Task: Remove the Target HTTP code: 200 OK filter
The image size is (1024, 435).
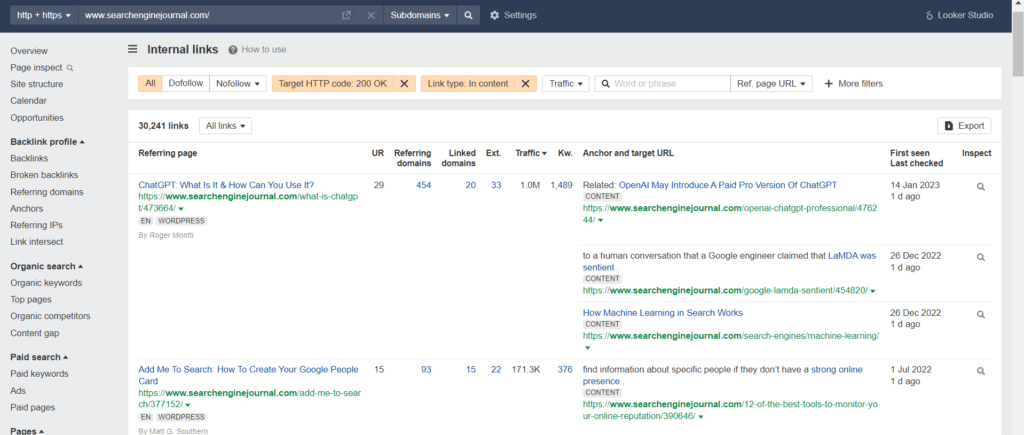Action: (x=404, y=84)
